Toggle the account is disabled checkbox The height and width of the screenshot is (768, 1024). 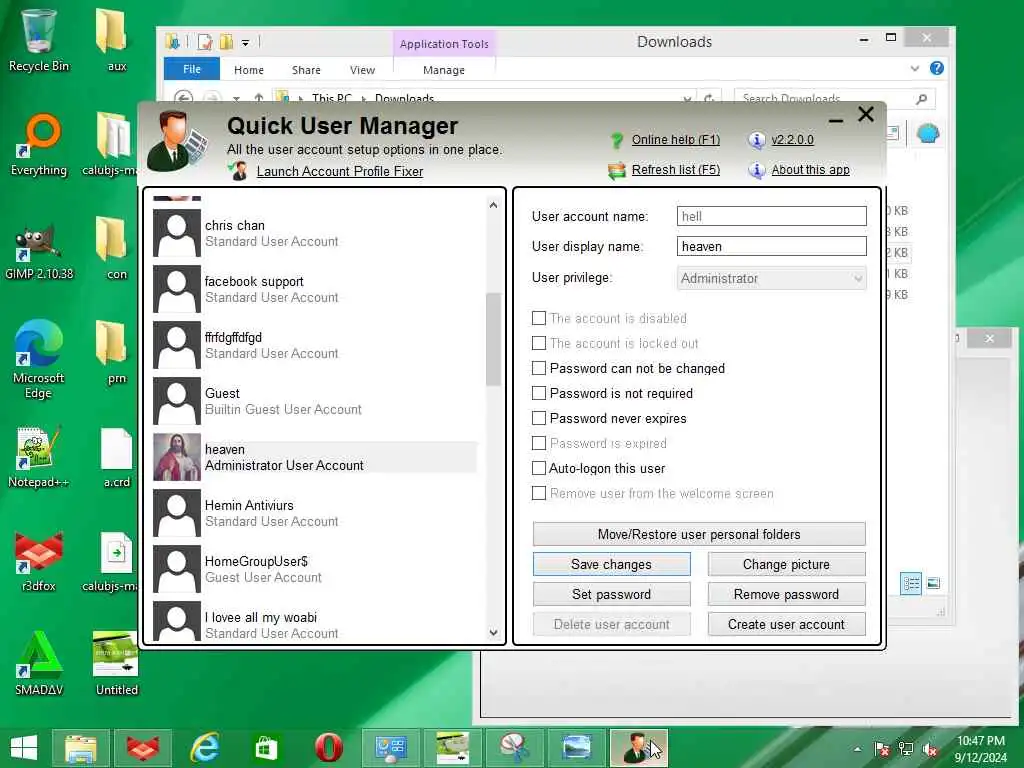point(539,318)
